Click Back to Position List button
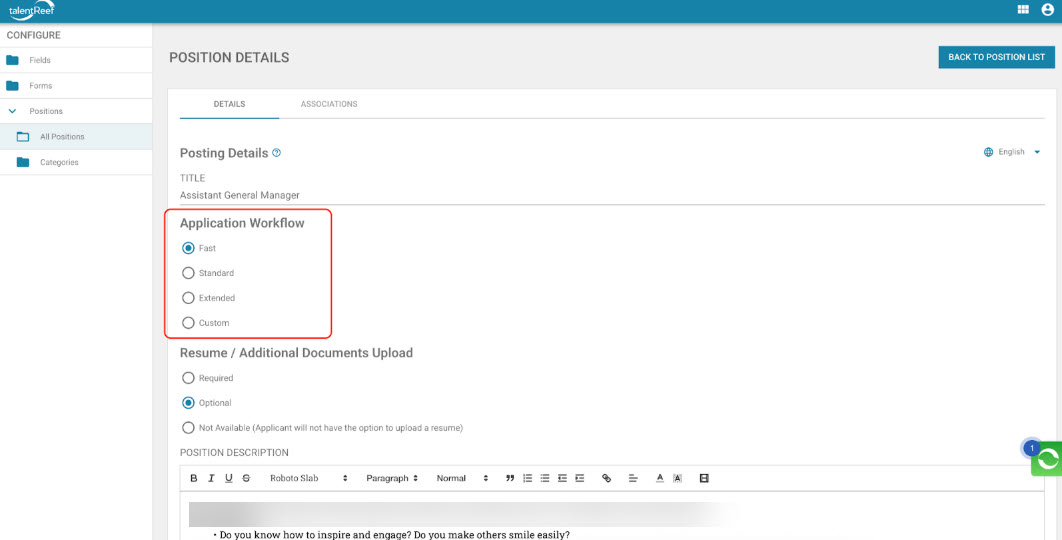This screenshot has height=540, width=1062. (996, 57)
